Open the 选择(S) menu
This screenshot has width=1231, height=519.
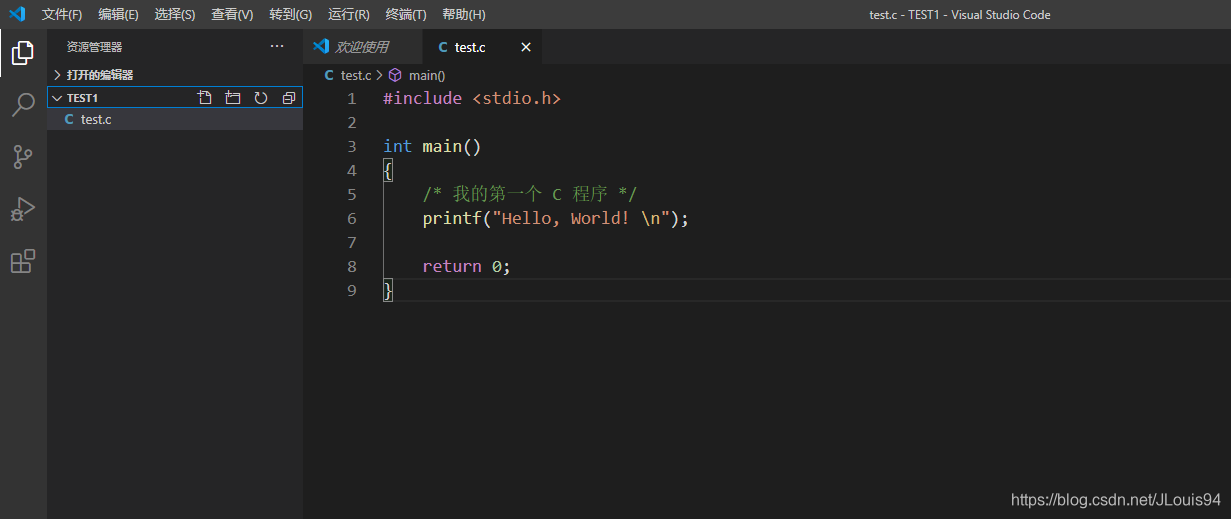coord(175,15)
